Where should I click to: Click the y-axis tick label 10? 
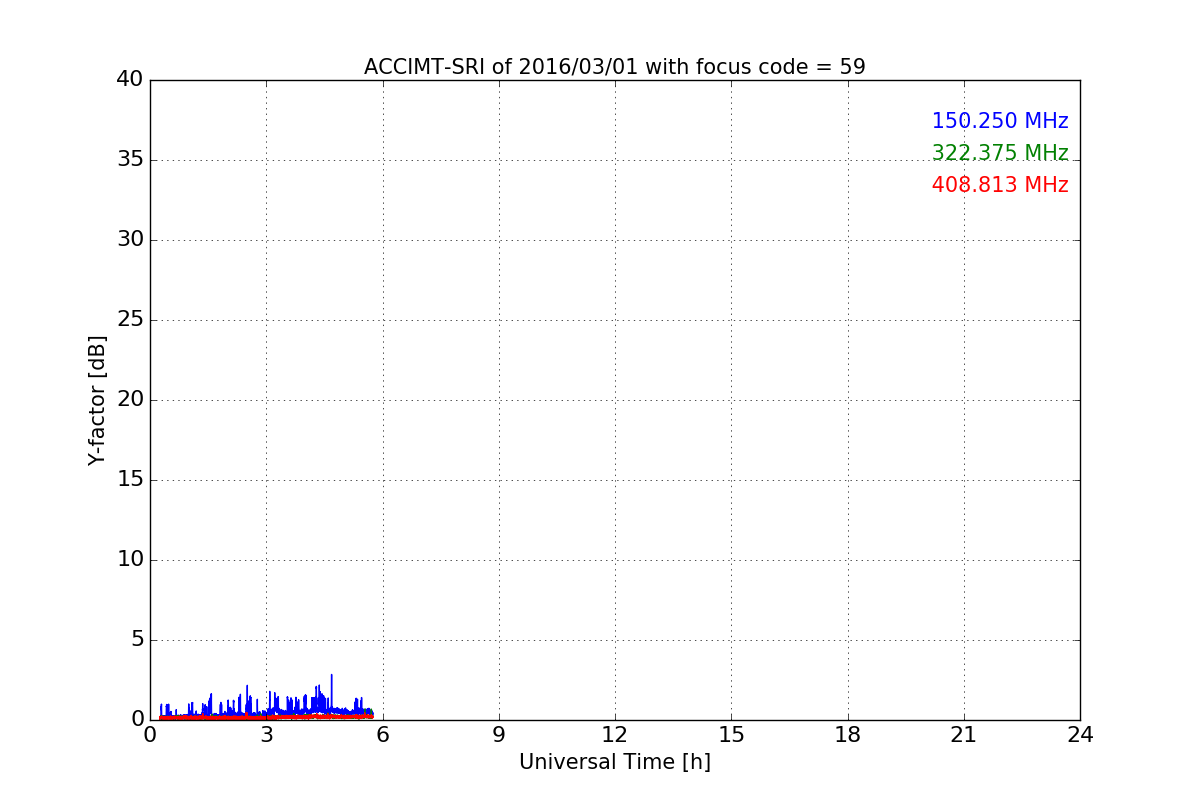click(x=130, y=560)
